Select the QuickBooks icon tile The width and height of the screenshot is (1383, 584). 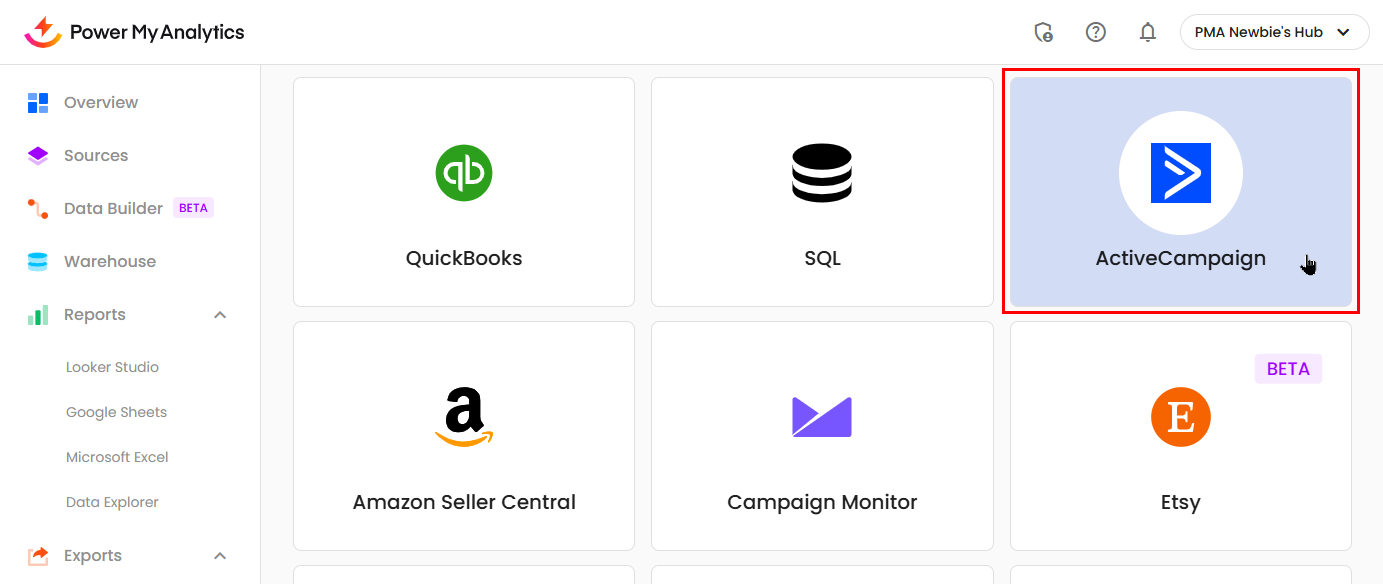464,173
